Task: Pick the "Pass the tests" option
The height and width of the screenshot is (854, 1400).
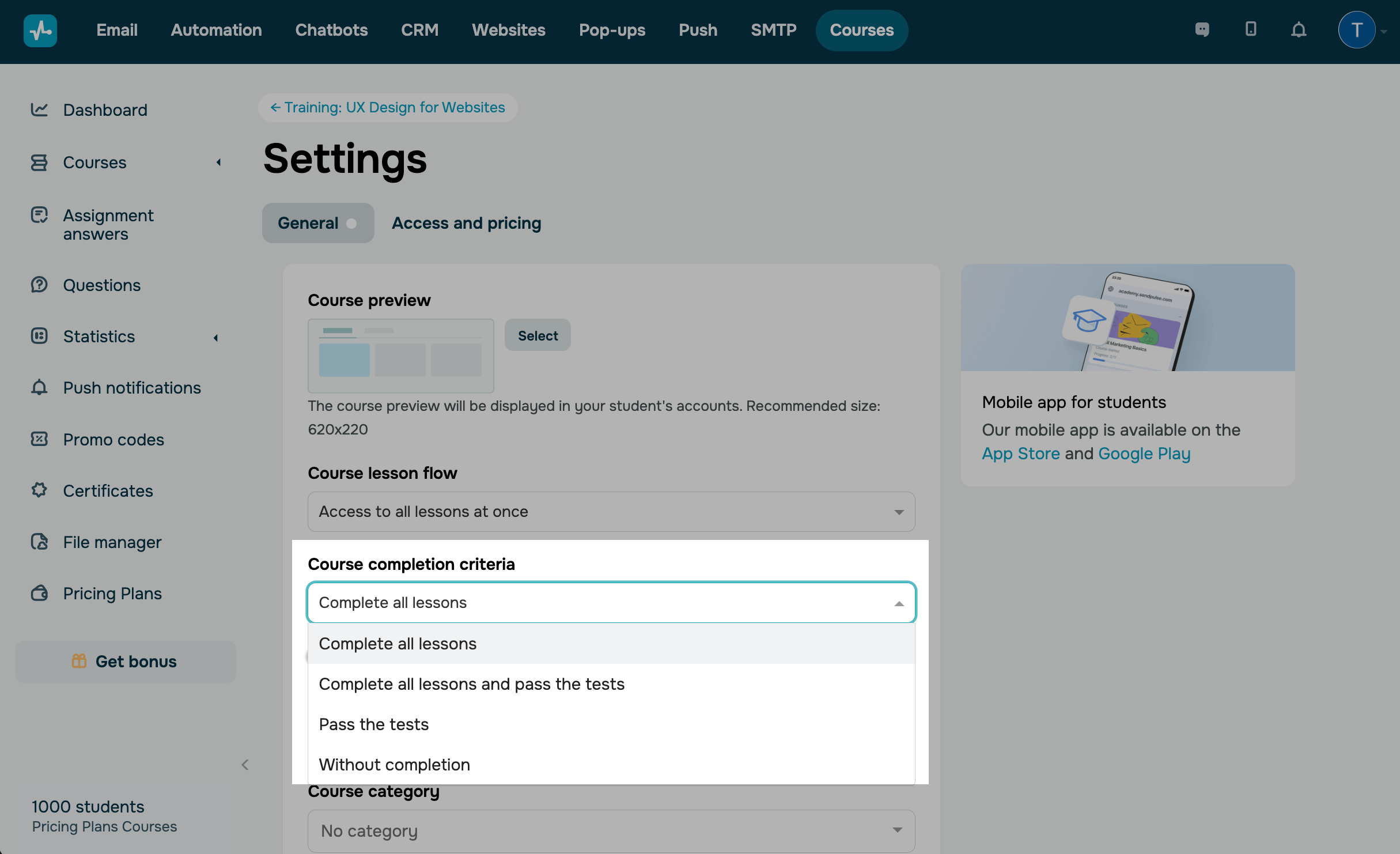Action: [373, 724]
